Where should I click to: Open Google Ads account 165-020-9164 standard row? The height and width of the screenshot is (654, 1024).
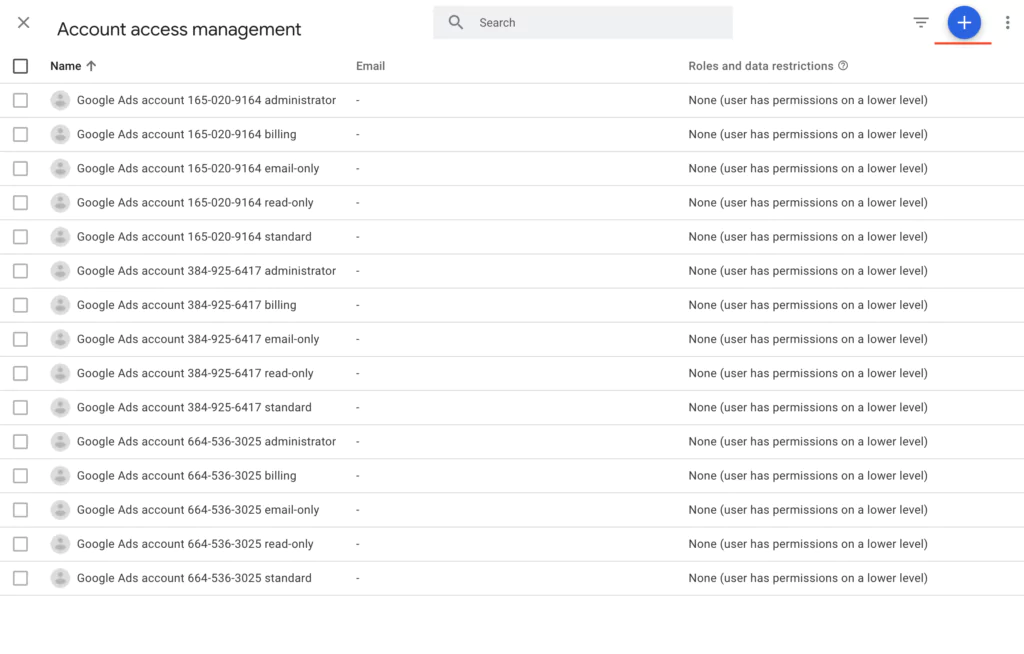click(194, 237)
